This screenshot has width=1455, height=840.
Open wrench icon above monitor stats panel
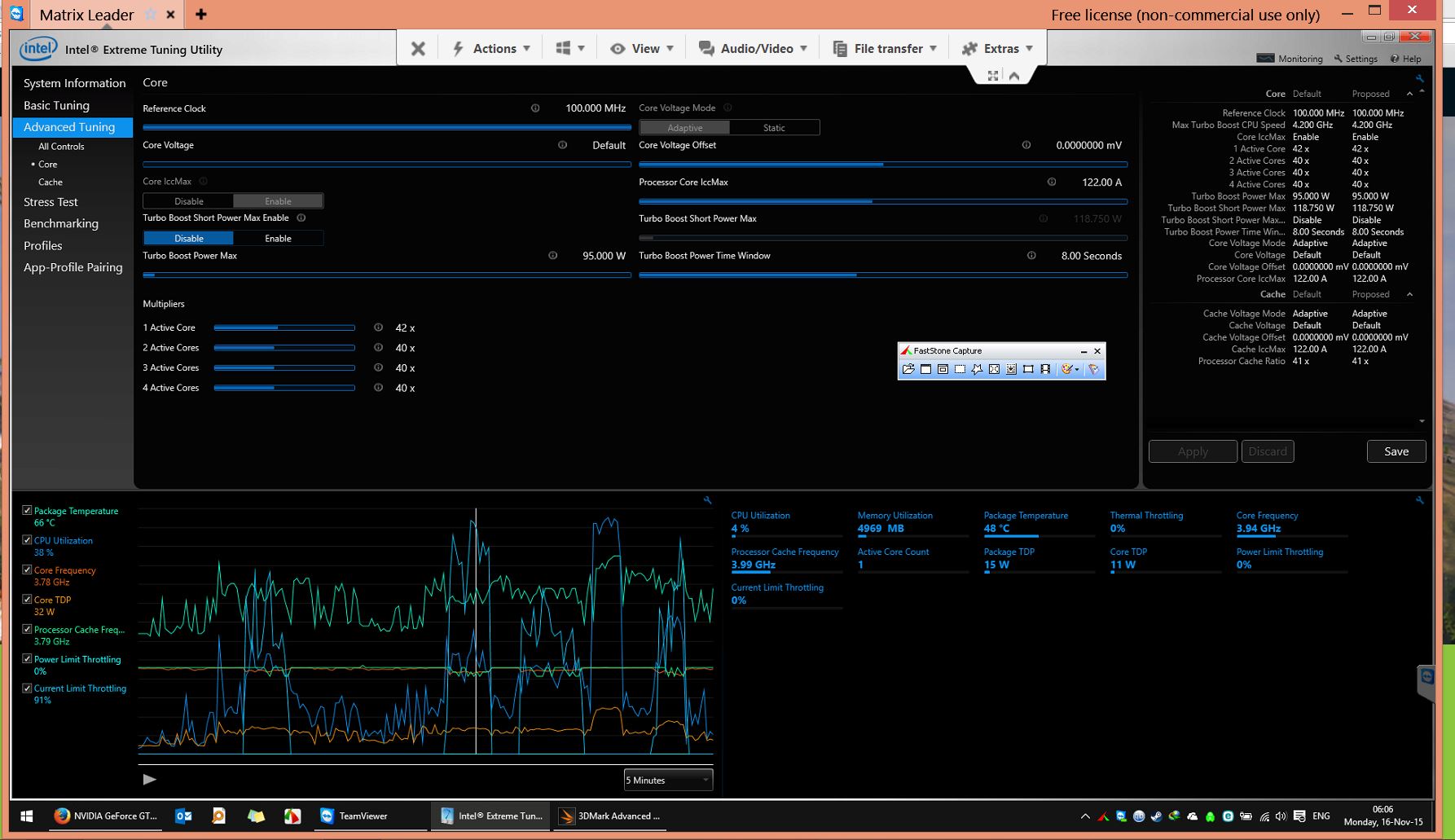tap(1420, 500)
